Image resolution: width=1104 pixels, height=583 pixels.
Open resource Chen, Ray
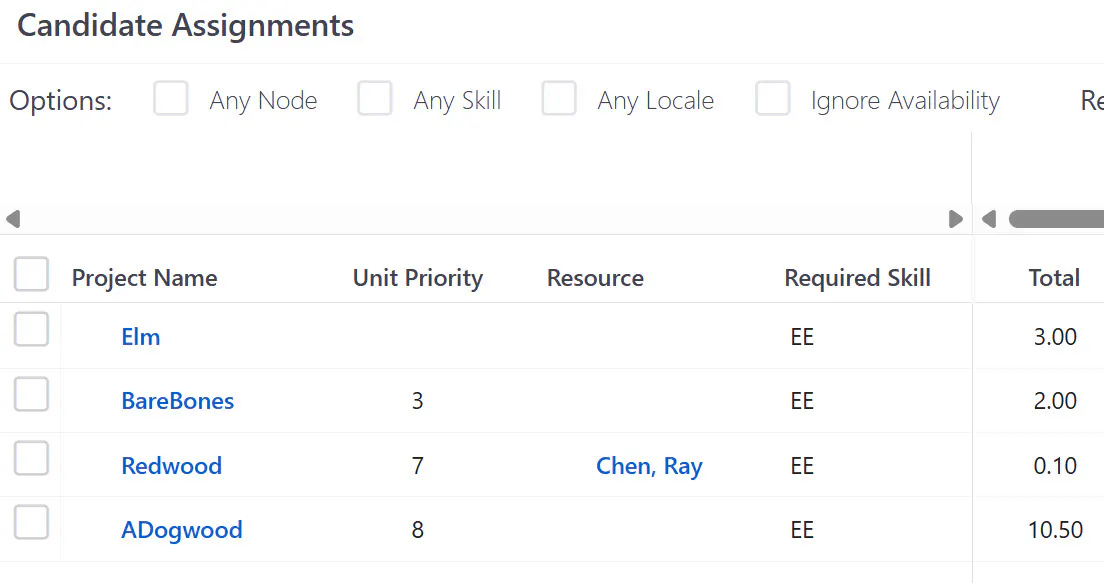click(x=649, y=466)
